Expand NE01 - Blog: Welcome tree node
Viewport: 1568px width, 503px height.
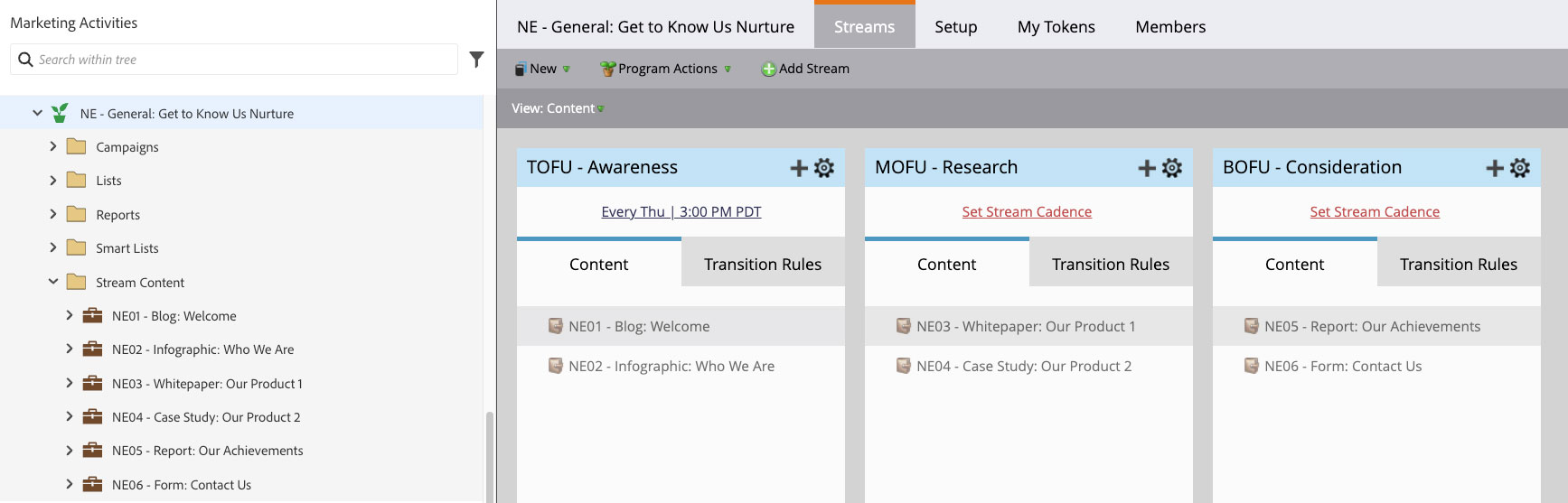[x=70, y=315]
